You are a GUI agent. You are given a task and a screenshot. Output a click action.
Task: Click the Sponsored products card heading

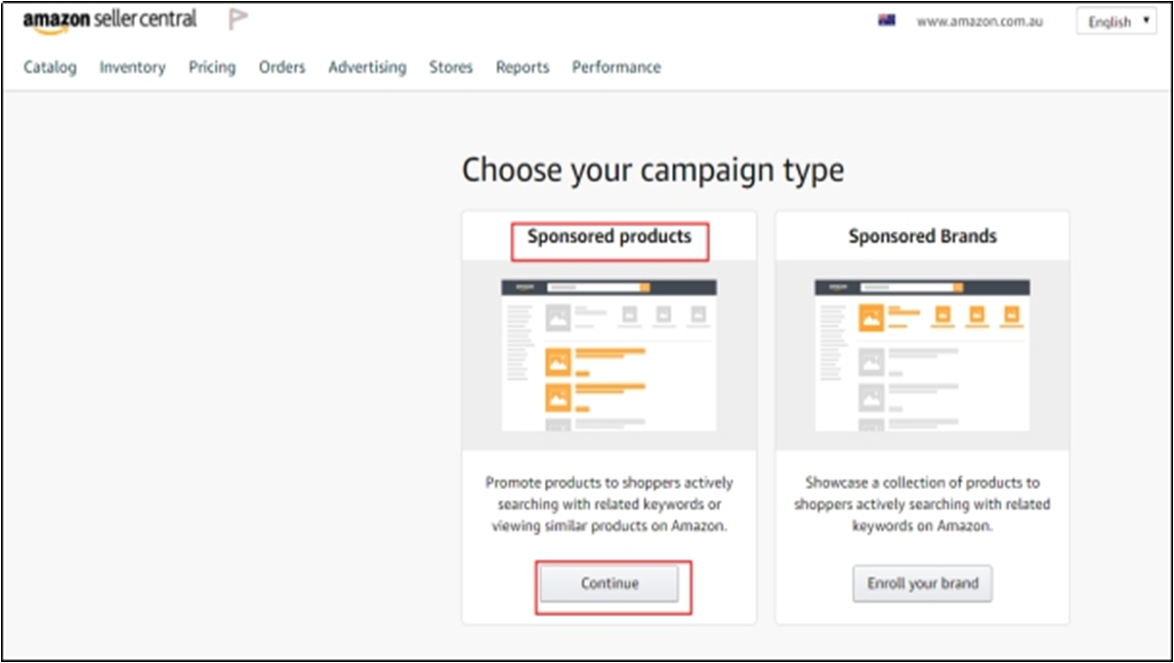(x=609, y=237)
